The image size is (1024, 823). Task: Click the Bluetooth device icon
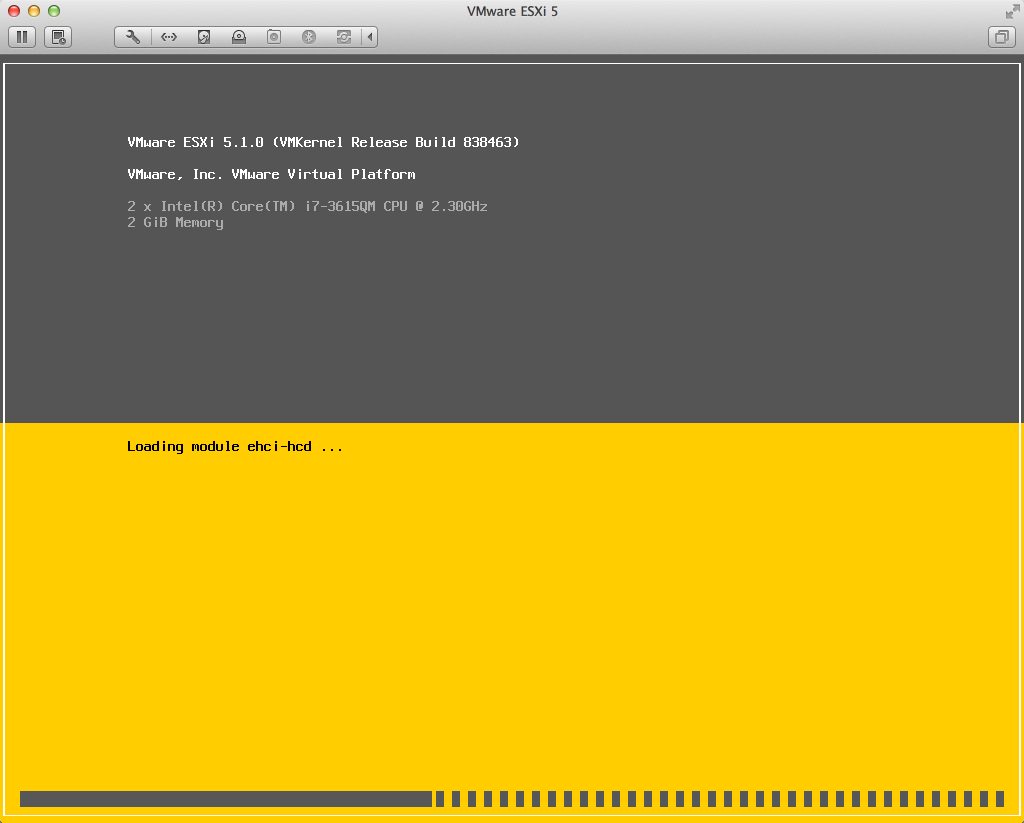tap(309, 37)
